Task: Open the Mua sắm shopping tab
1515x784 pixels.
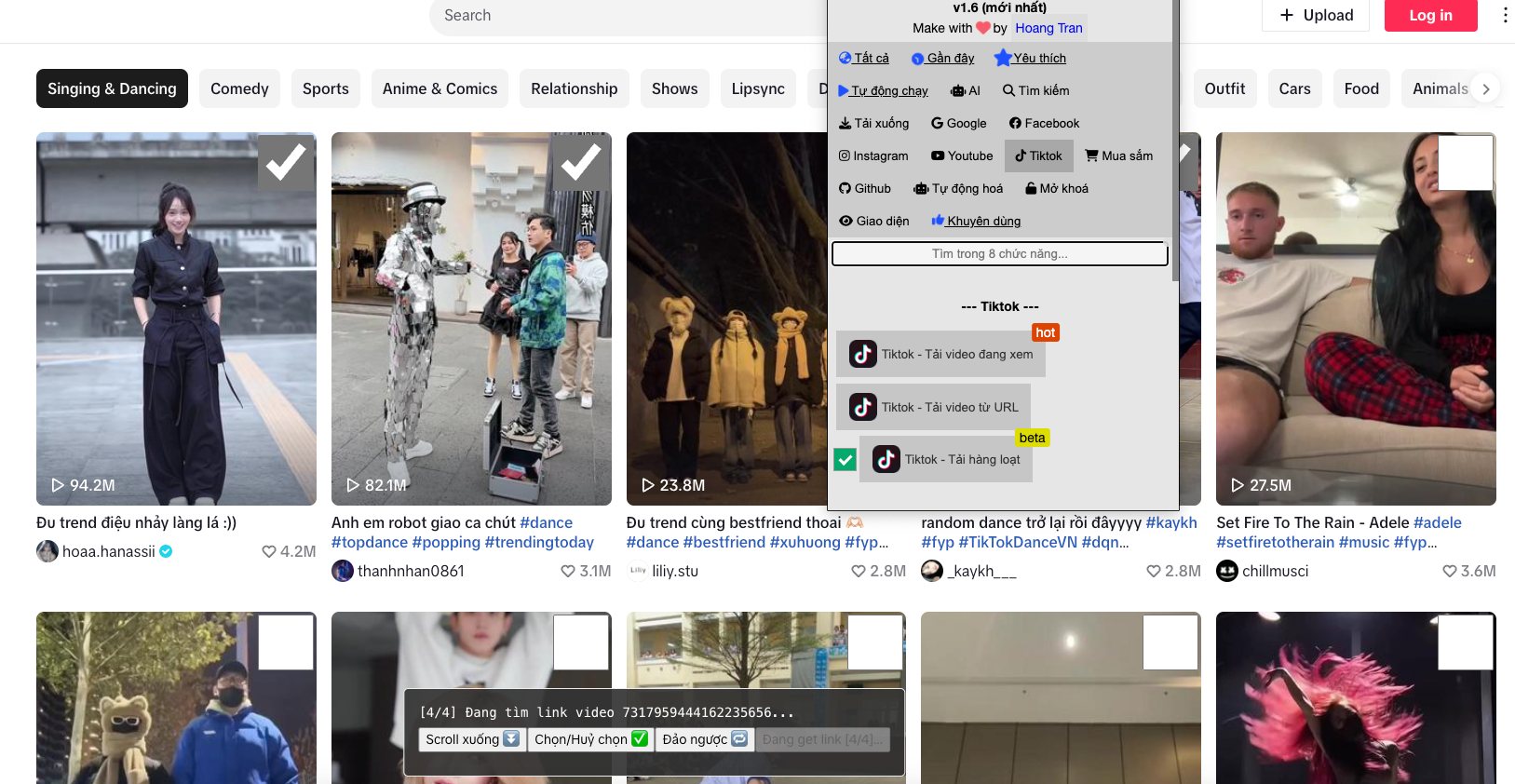Action: pyautogui.click(x=1119, y=156)
